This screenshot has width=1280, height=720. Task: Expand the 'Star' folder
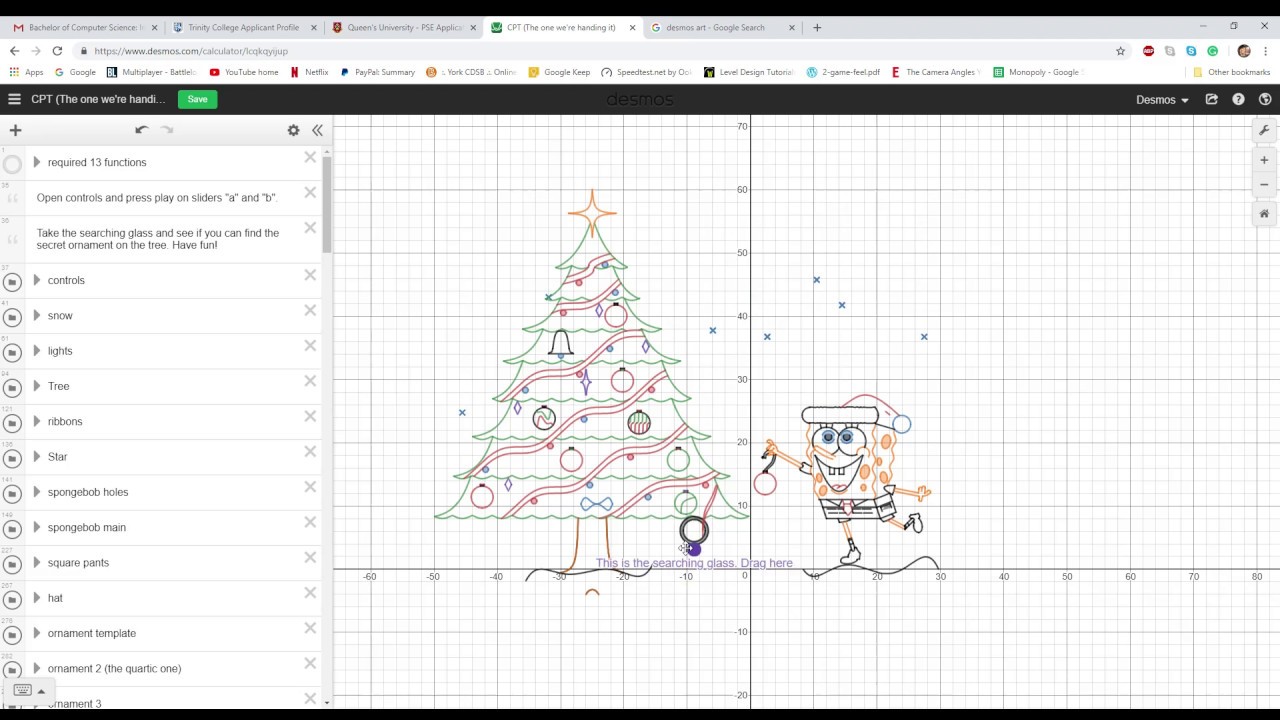[x=37, y=456]
